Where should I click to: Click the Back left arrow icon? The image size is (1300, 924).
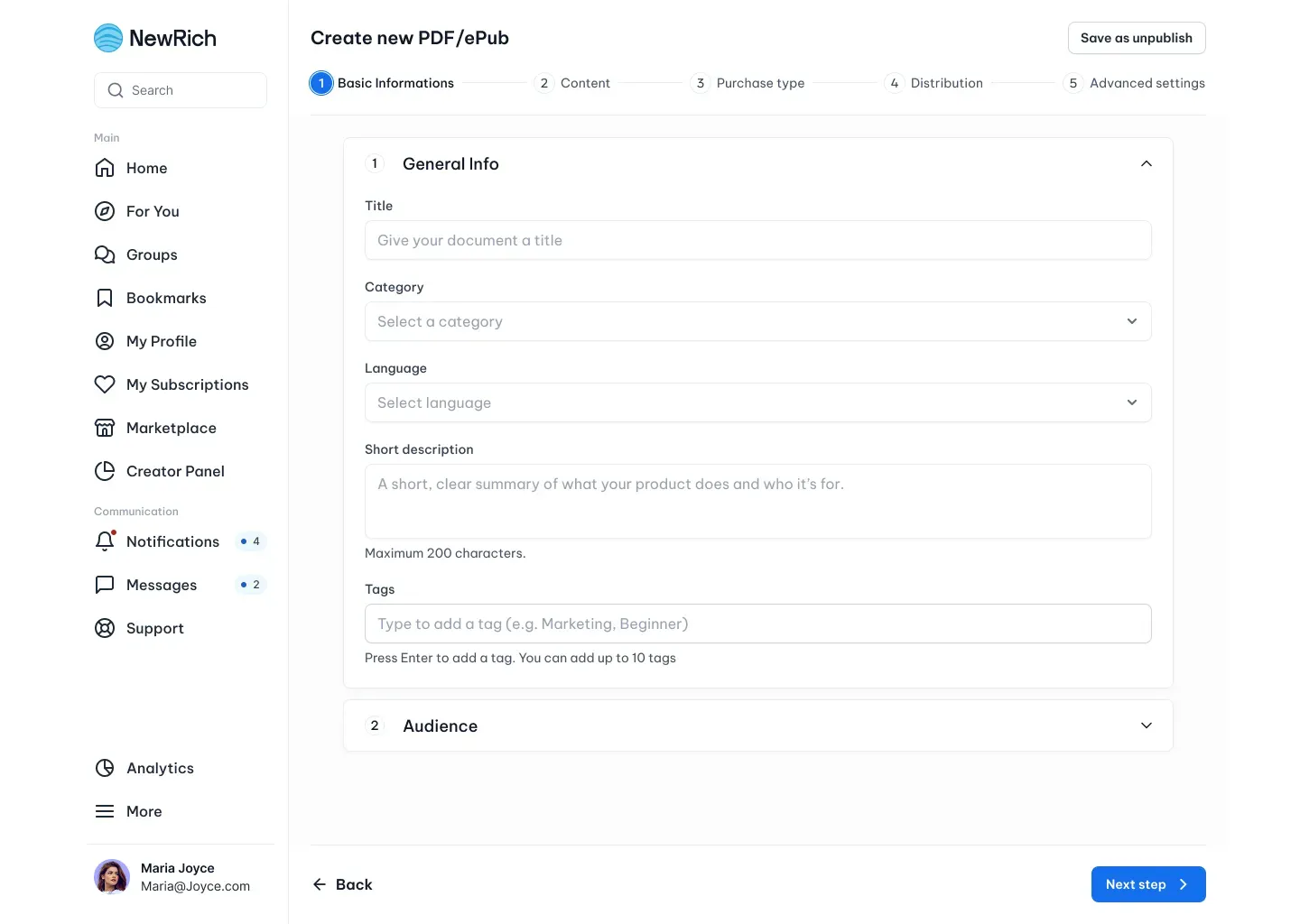(320, 884)
